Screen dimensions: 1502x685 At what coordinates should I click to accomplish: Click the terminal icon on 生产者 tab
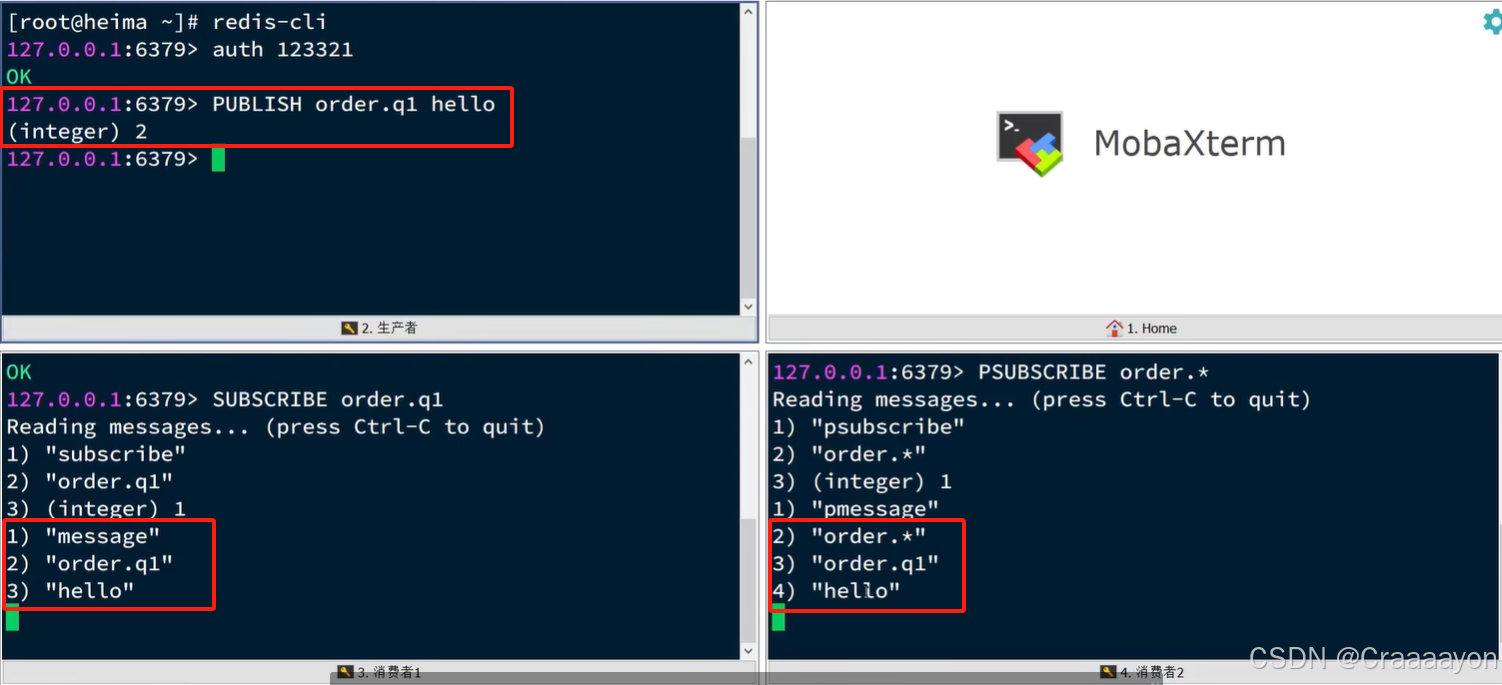coord(349,328)
